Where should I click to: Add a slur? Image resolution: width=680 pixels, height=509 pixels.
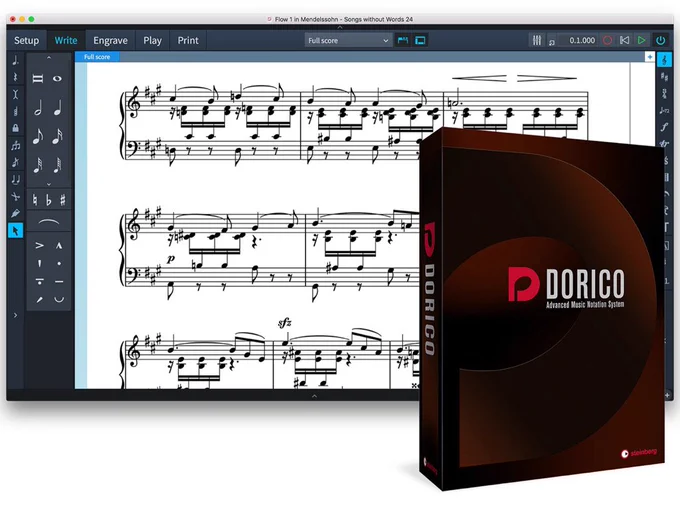click(x=49, y=222)
